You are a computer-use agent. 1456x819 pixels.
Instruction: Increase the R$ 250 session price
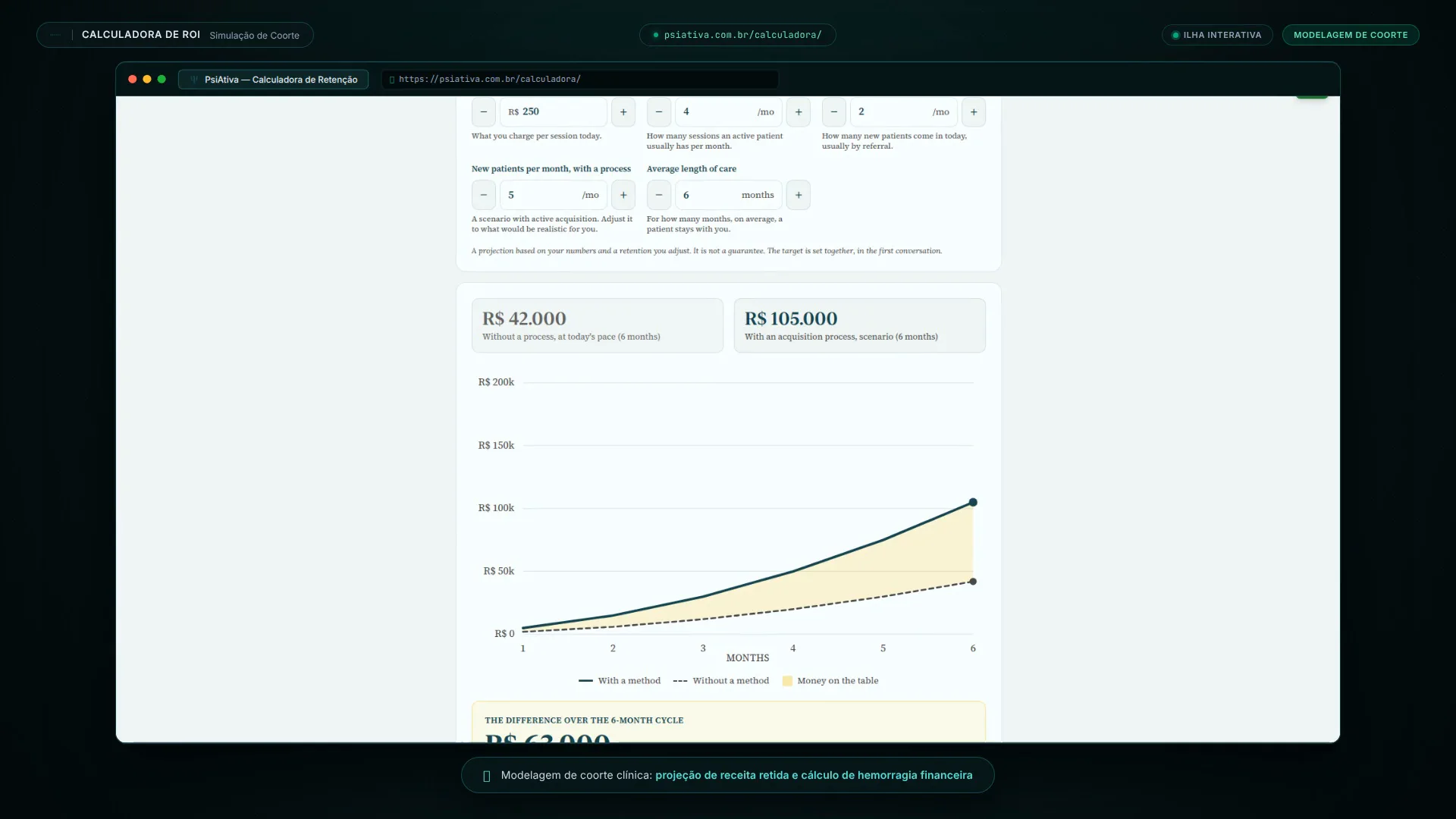[623, 112]
